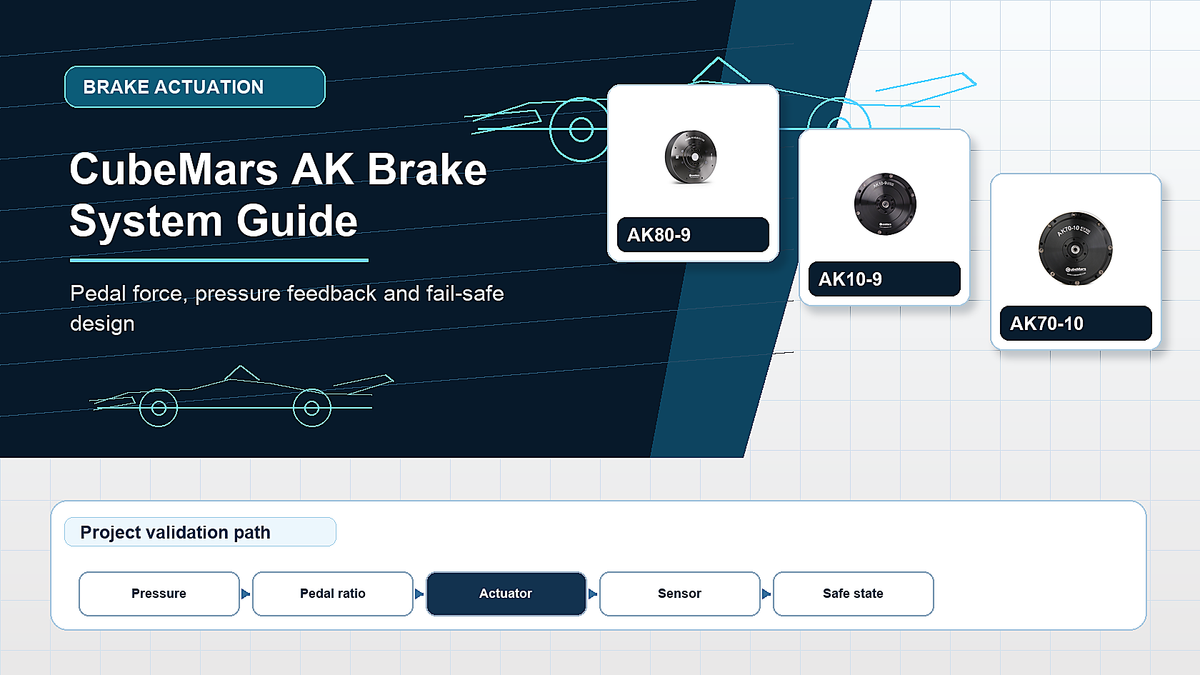The width and height of the screenshot is (1200, 675).
Task: Click the CubeMars AK Brake System Guide title
Action: tap(278, 195)
